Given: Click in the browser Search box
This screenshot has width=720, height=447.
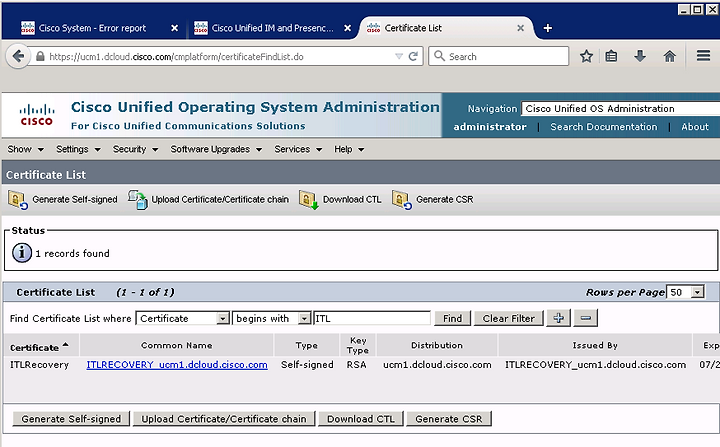Looking at the screenshot, I should 499,57.
